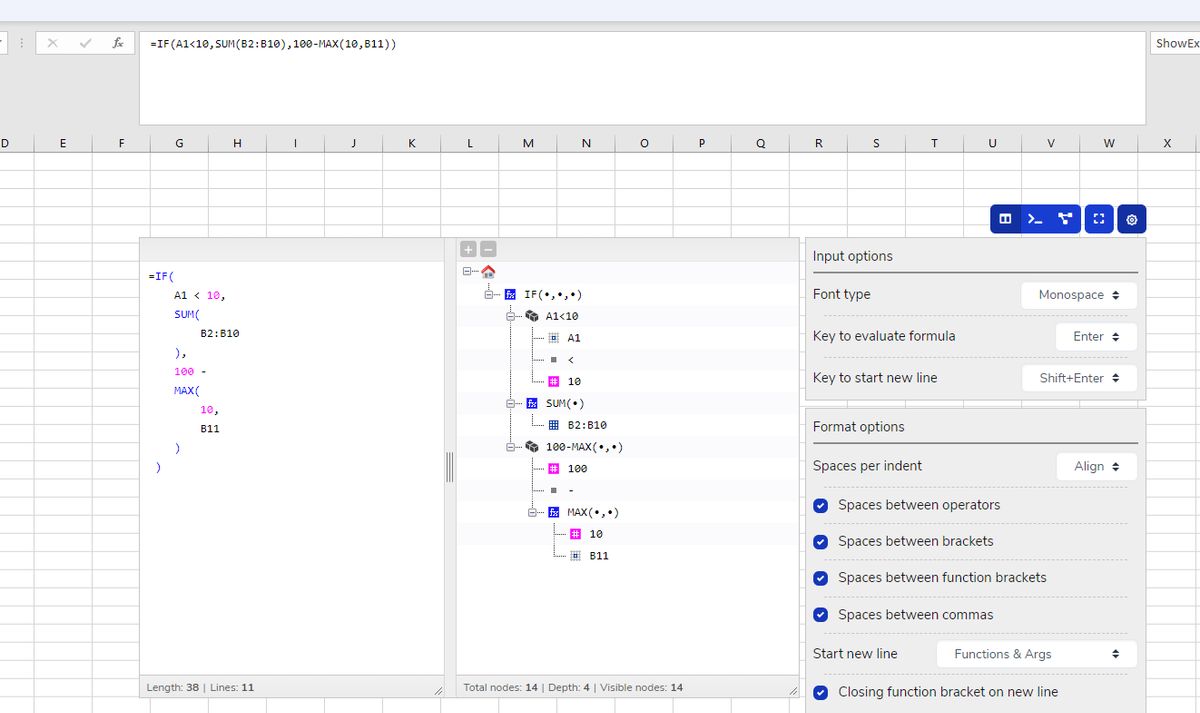
Task: Collapse the 100-MAX(•,•) tree node
Action: pos(511,446)
